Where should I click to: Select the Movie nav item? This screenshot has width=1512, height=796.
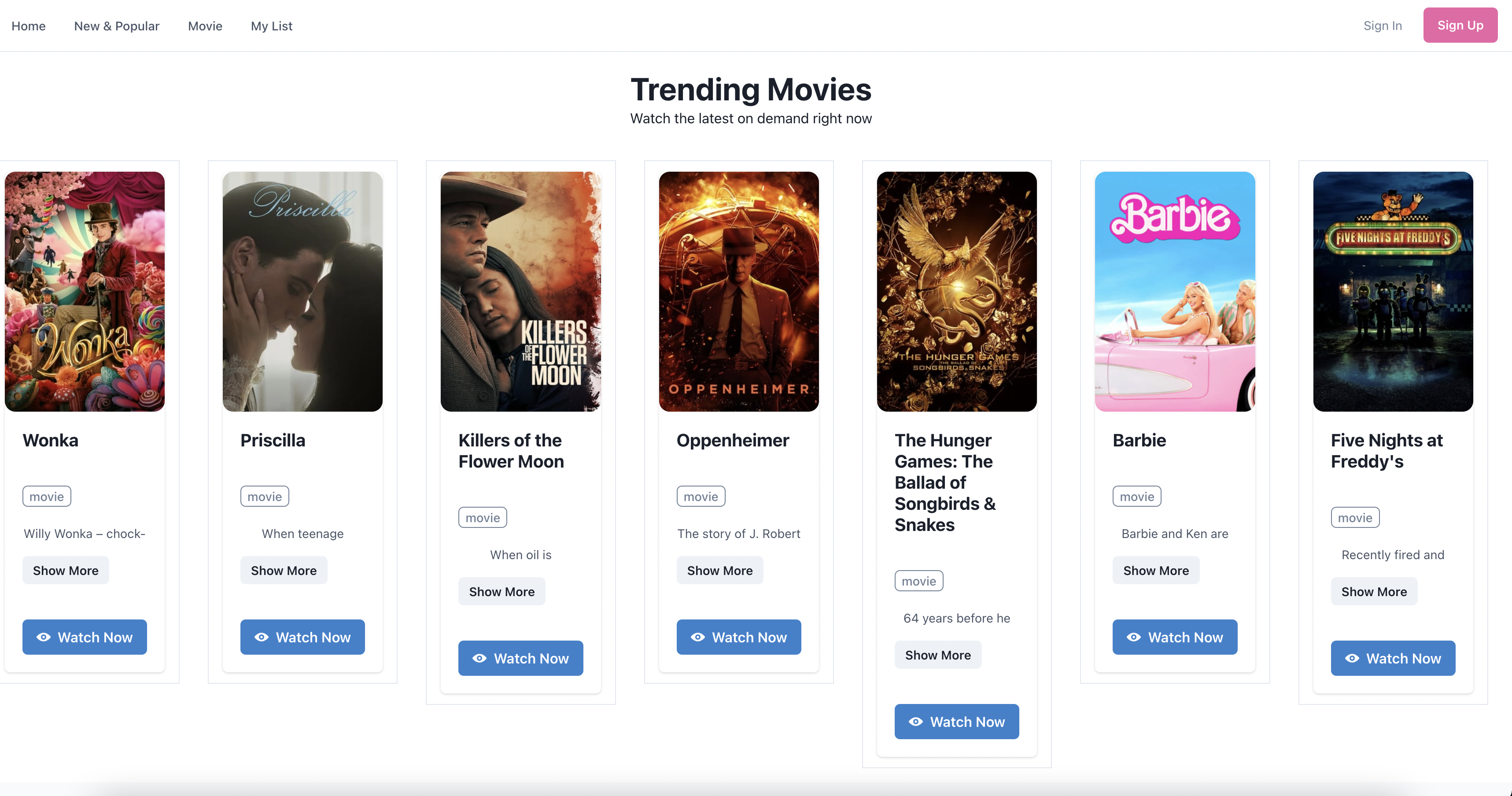205,26
